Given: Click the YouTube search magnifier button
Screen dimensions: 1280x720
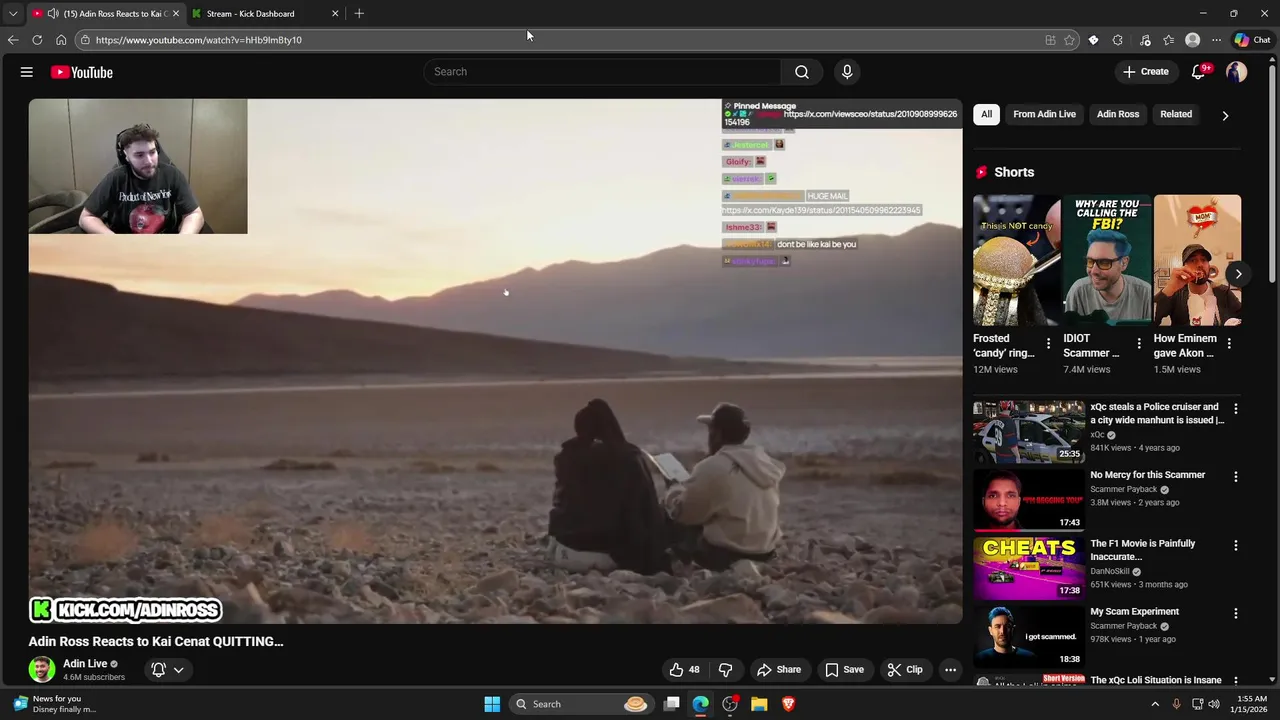Looking at the screenshot, I should pyautogui.click(x=802, y=72).
